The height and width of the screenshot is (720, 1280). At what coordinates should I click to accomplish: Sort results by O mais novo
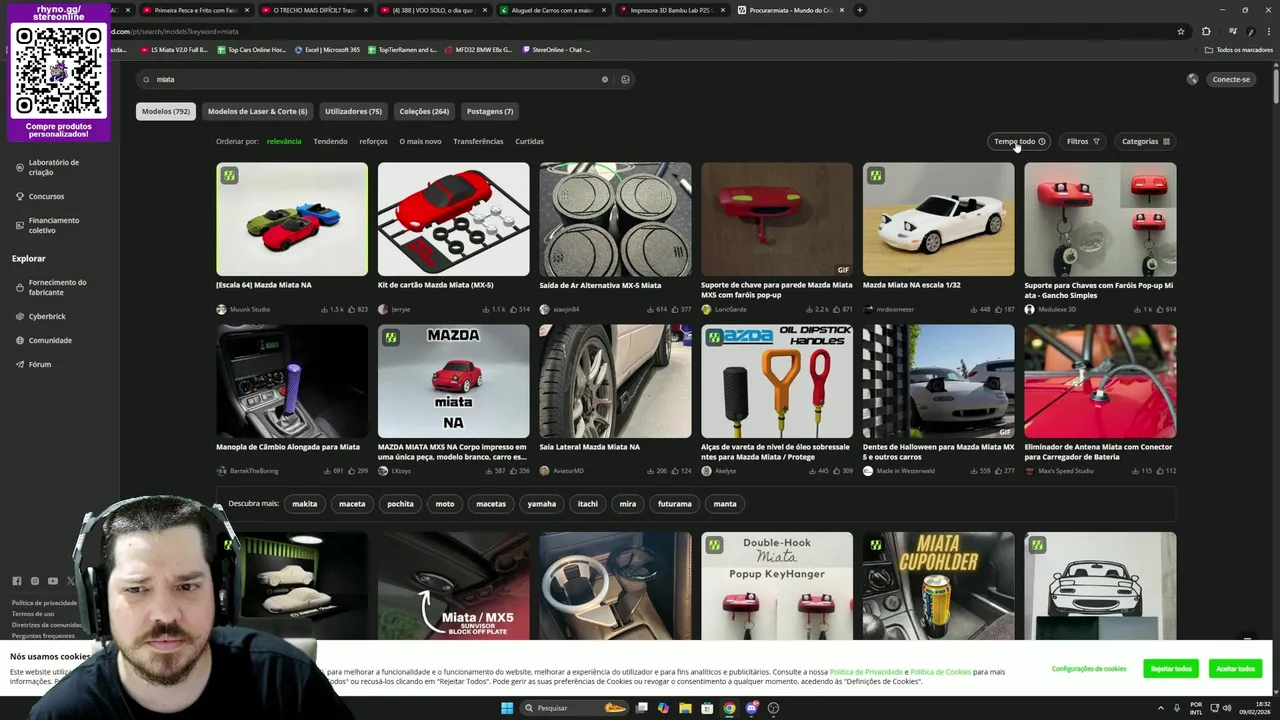(x=420, y=141)
